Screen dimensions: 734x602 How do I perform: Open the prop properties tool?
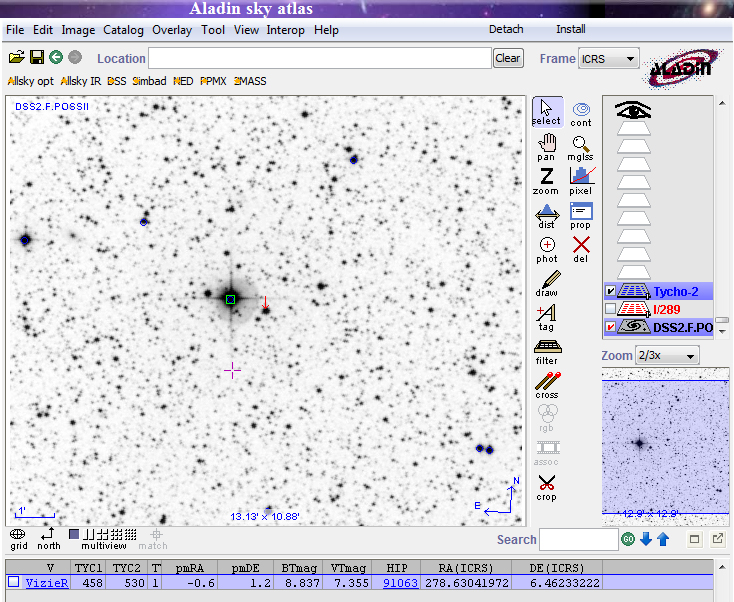[581, 216]
